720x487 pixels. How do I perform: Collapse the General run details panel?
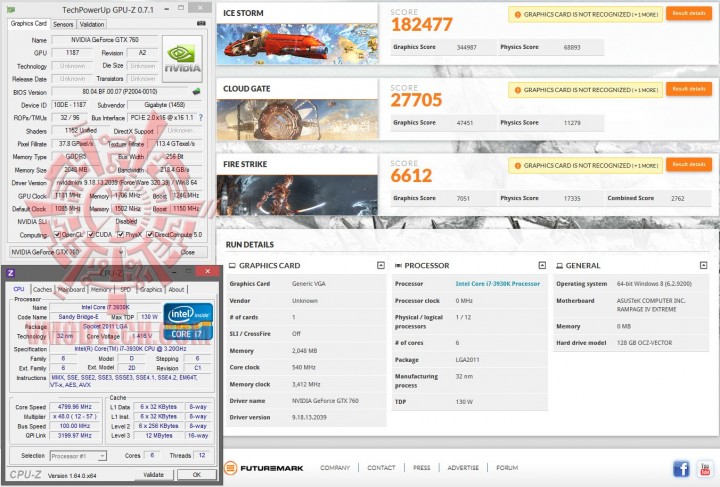tap(703, 266)
